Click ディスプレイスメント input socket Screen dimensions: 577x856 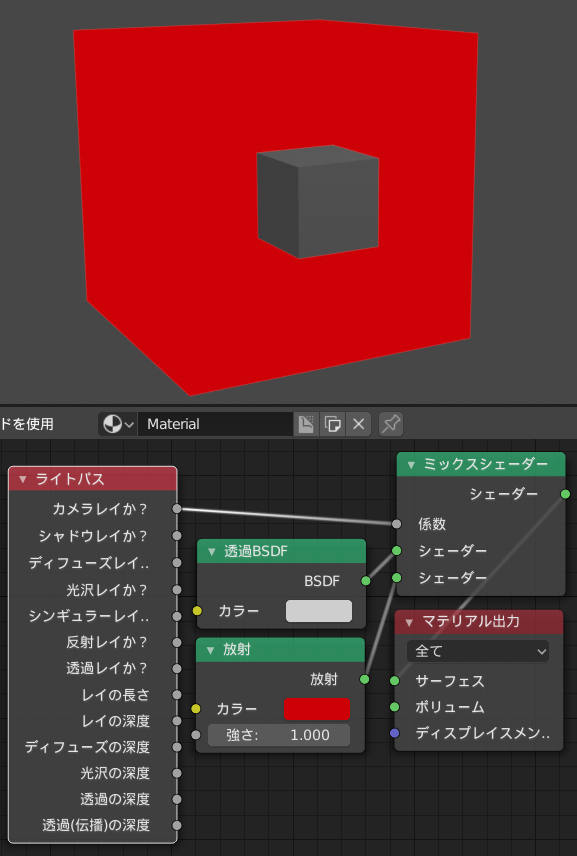tap(395, 733)
